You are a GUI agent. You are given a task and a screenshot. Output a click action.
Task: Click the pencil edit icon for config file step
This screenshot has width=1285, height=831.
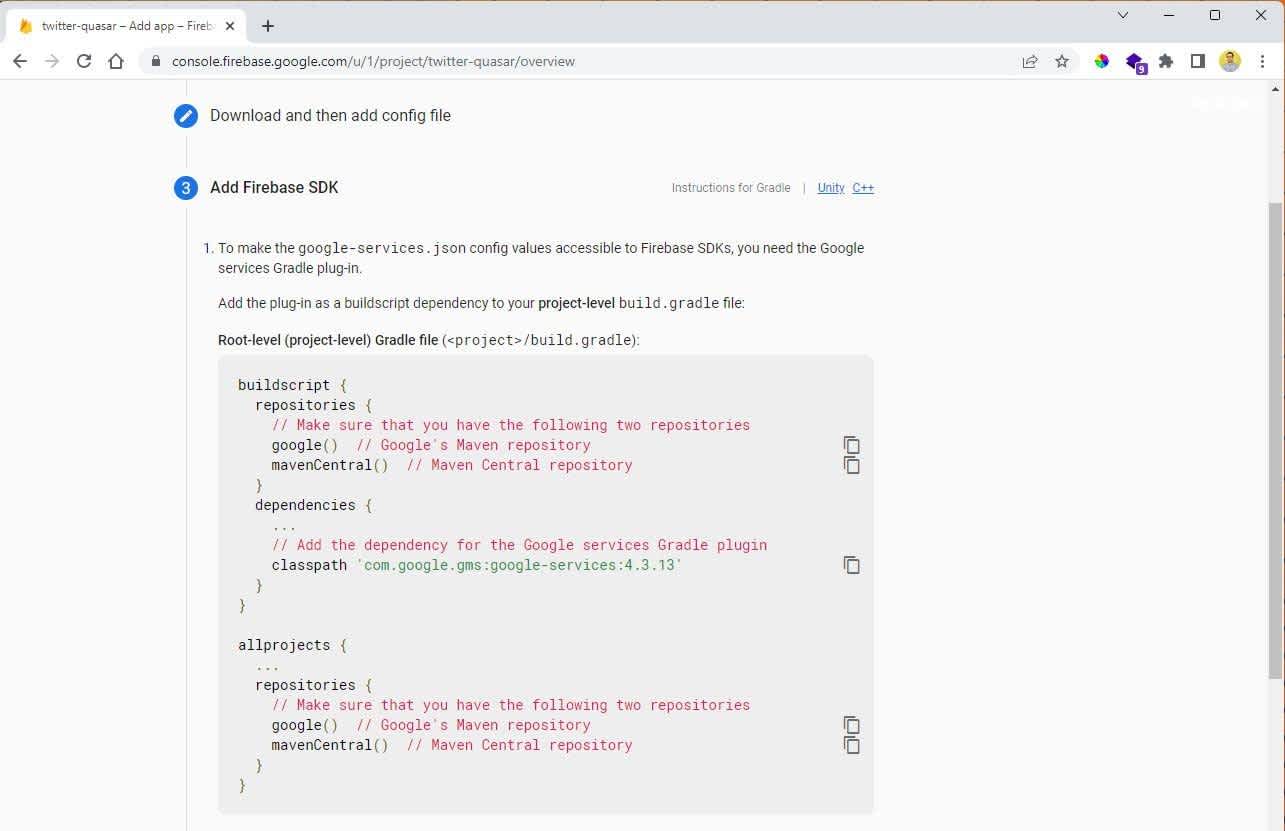pyautogui.click(x=186, y=116)
